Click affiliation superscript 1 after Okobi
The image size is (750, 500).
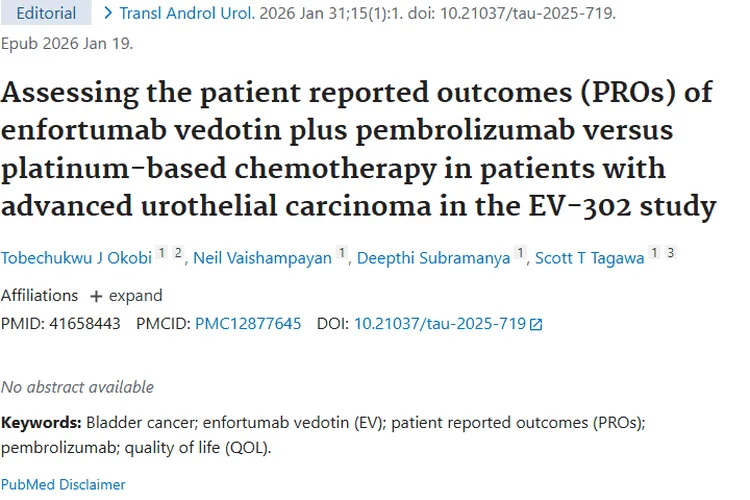[x=161, y=253]
